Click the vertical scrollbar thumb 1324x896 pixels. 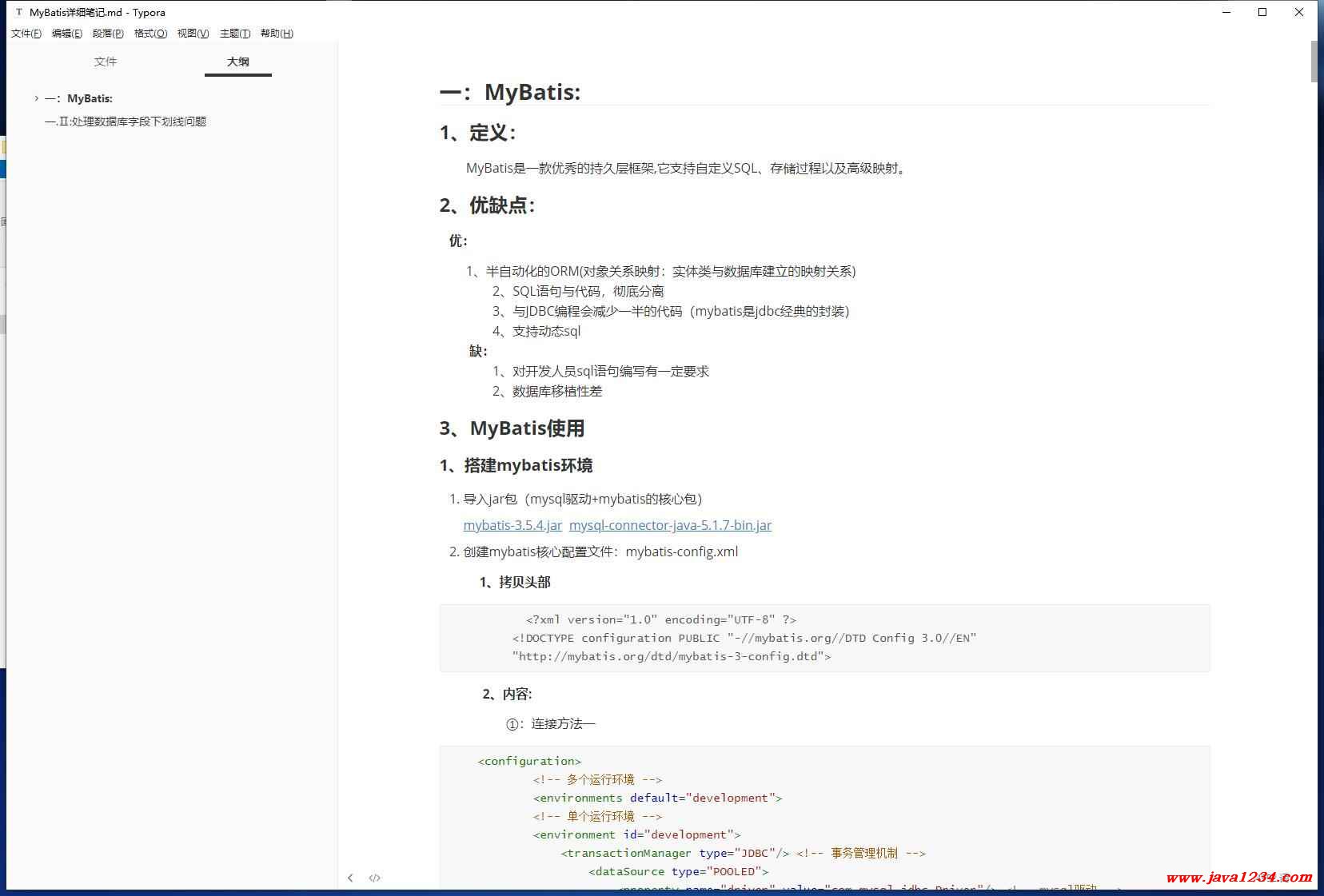1314,61
